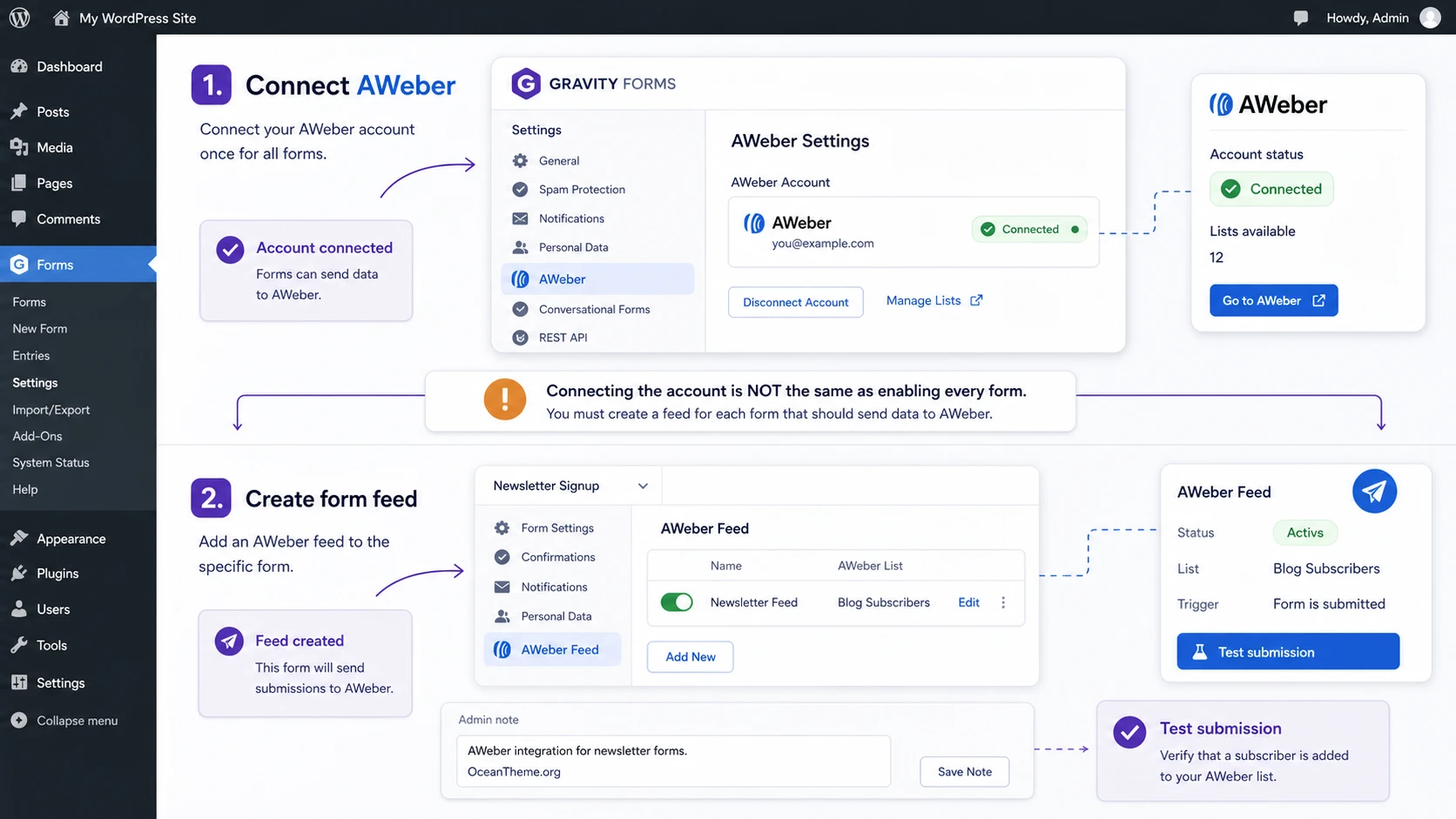Open the site home icon

[x=61, y=17]
